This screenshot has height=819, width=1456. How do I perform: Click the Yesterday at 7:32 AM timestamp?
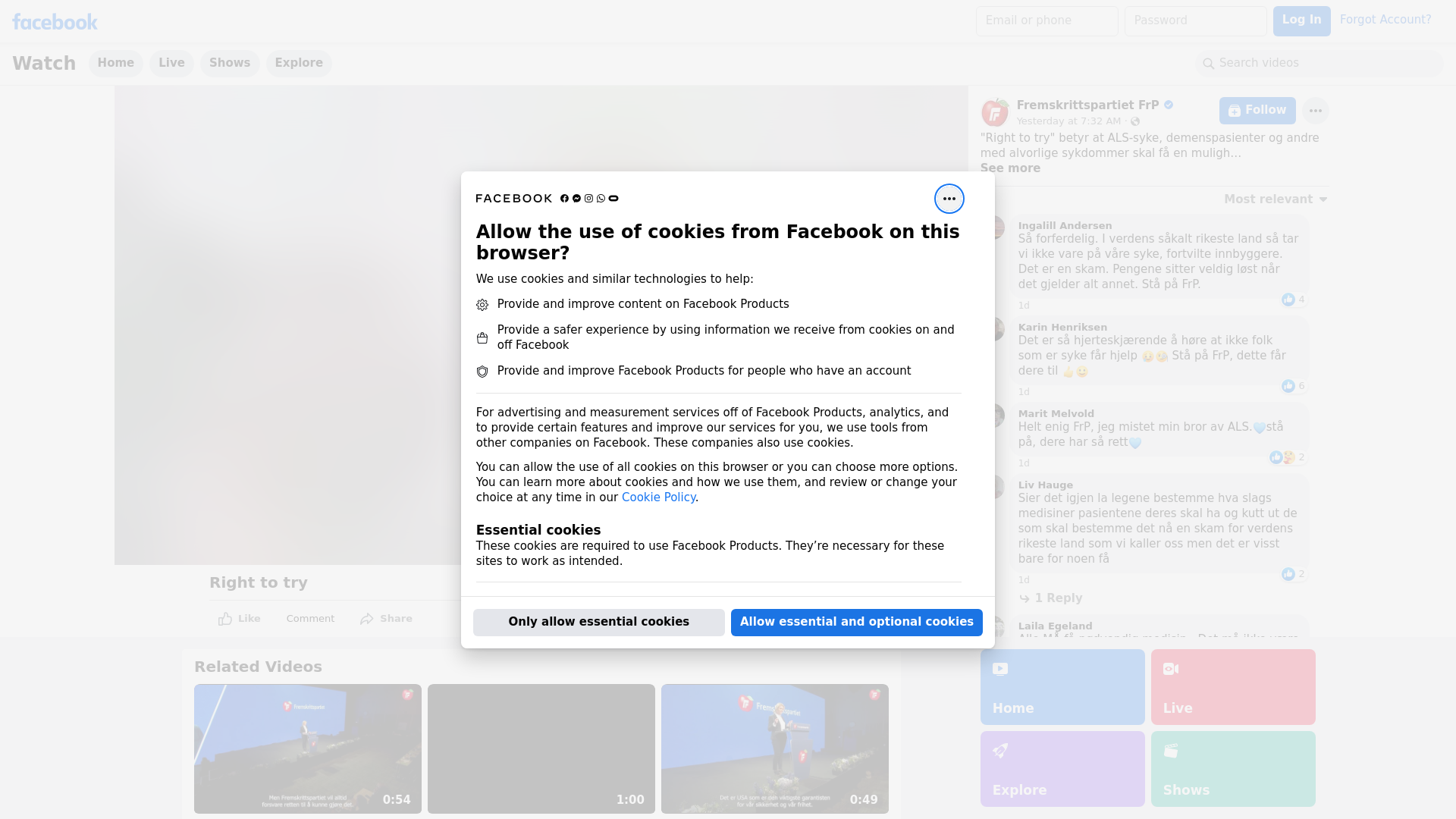tap(1068, 121)
